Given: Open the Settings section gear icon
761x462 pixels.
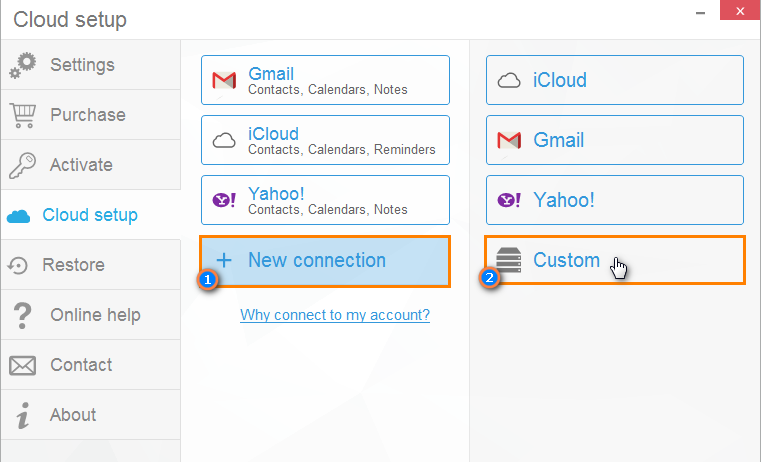Looking at the screenshot, I should pyautogui.click(x=22, y=65).
